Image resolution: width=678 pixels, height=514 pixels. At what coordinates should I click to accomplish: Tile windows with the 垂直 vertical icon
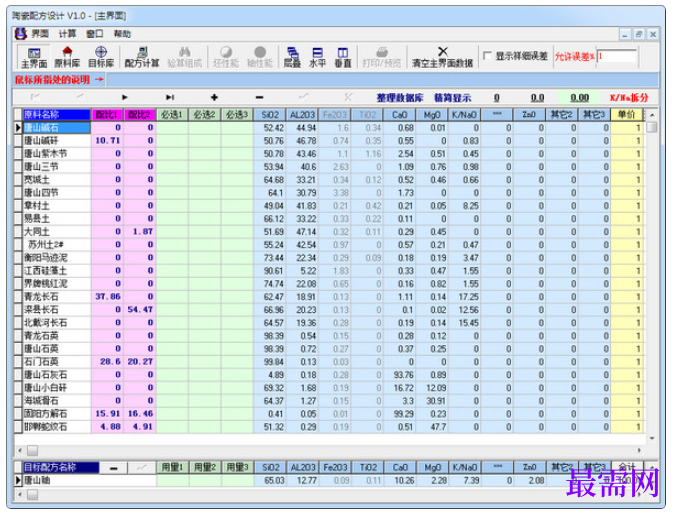[x=343, y=57]
